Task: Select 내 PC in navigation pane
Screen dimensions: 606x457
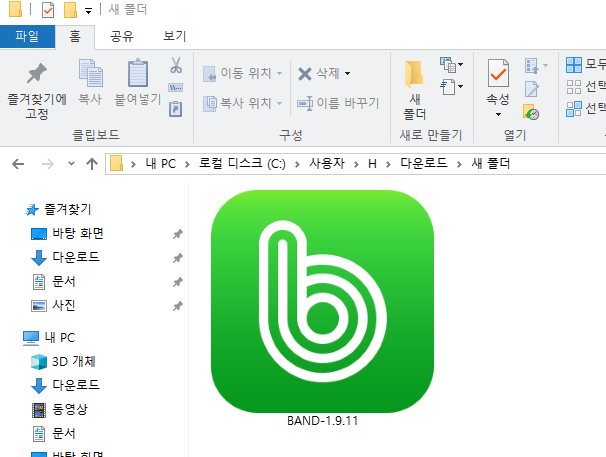Action: [60, 338]
